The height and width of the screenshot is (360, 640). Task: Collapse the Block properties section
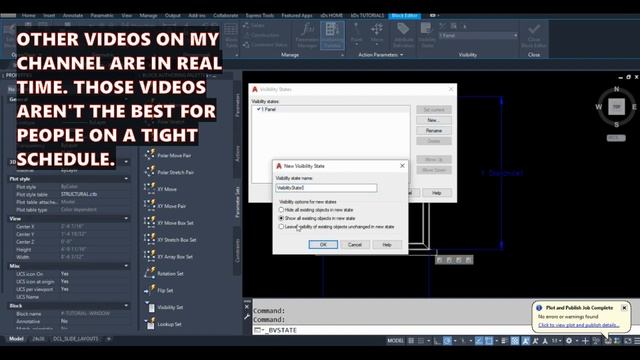tap(126, 306)
